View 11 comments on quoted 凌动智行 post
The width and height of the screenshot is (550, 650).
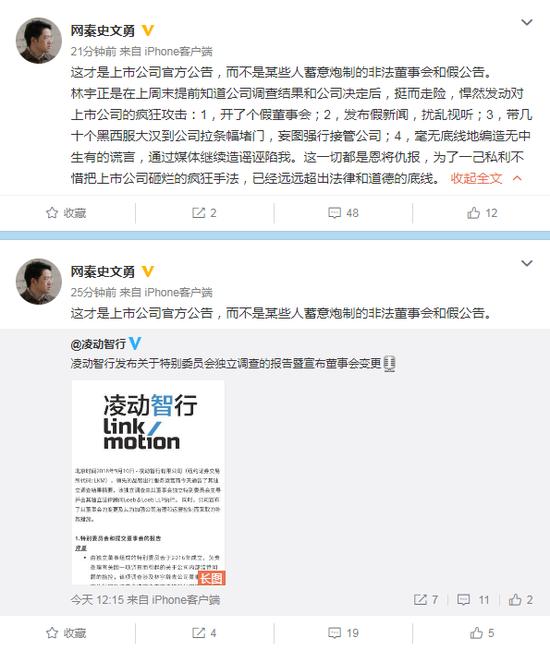[473, 600]
